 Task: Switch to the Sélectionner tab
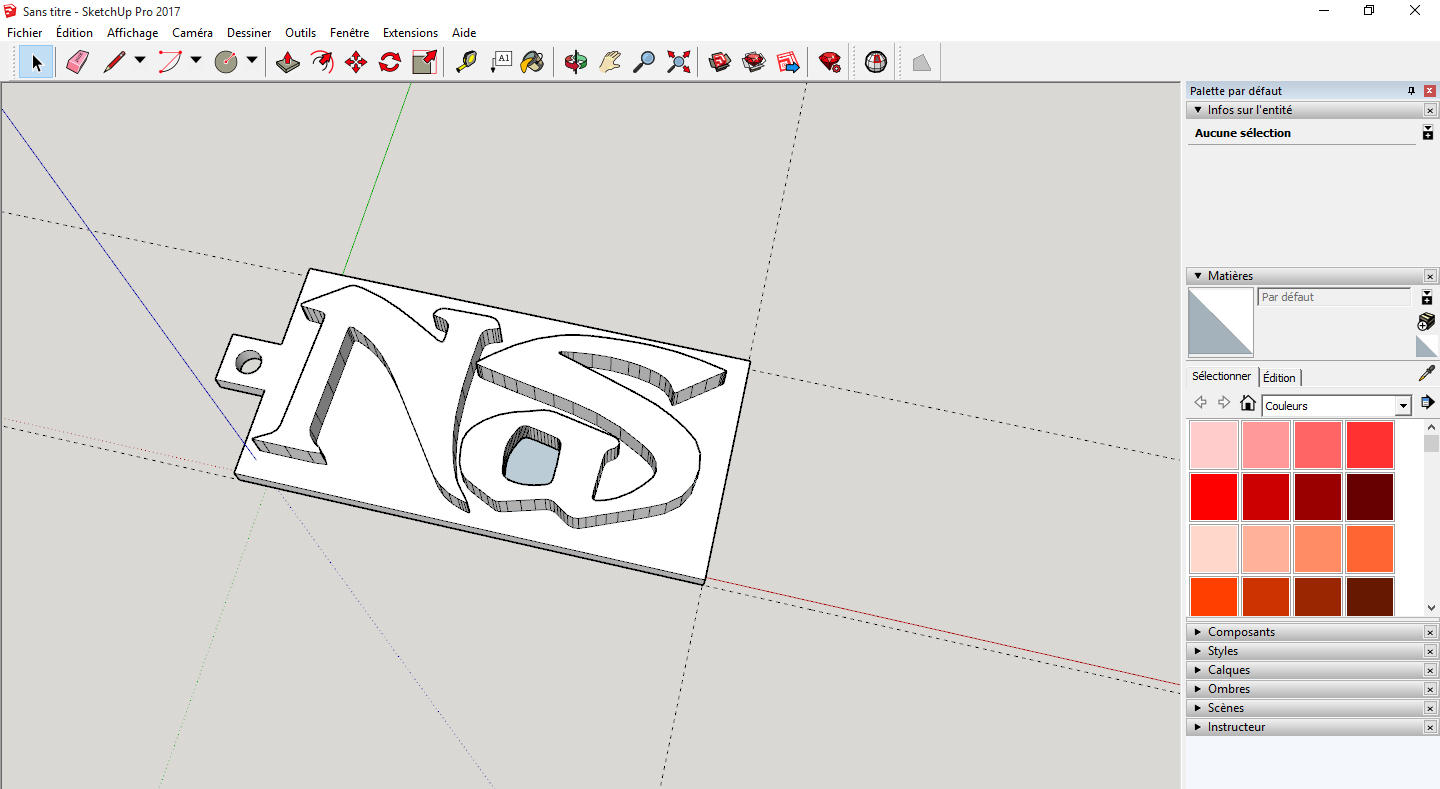(x=1222, y=376)
